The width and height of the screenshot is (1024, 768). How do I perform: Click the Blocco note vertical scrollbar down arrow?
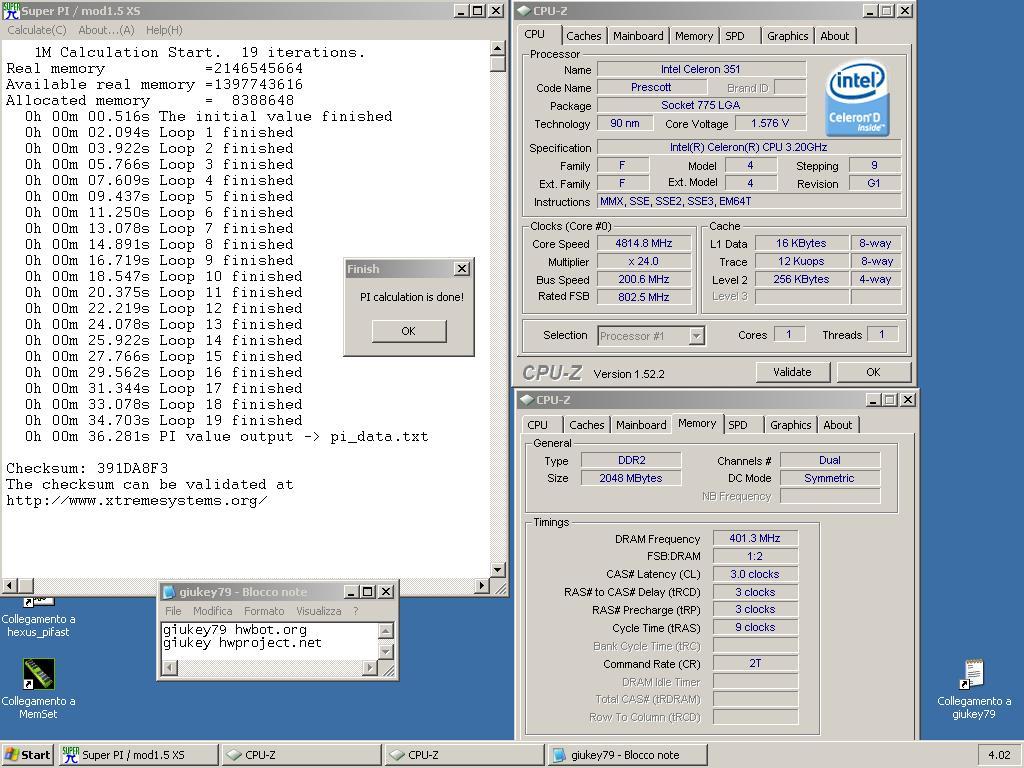(386, 652)
